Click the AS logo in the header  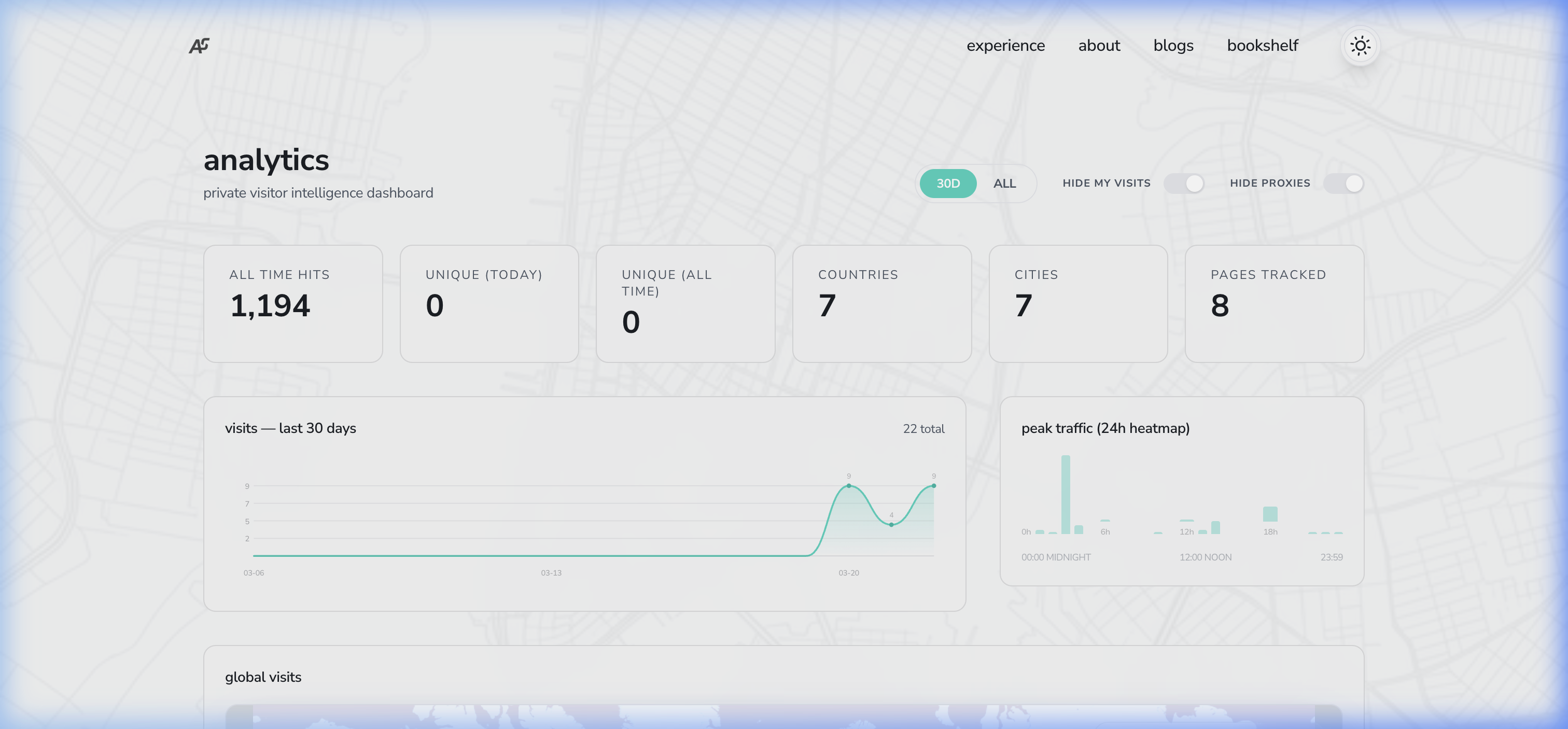[200, 45]
